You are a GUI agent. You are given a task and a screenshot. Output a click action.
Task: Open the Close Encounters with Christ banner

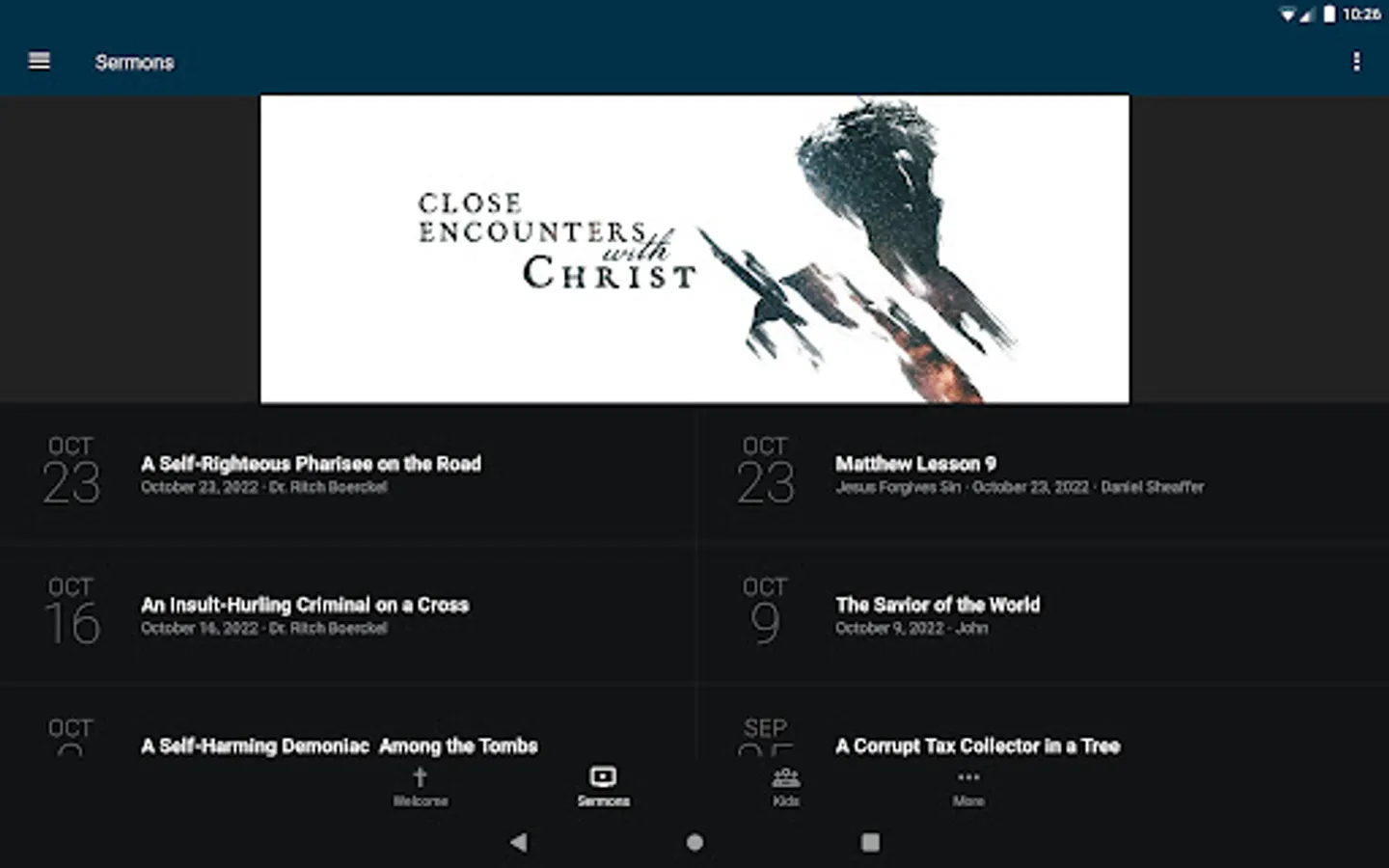(694, 249)
